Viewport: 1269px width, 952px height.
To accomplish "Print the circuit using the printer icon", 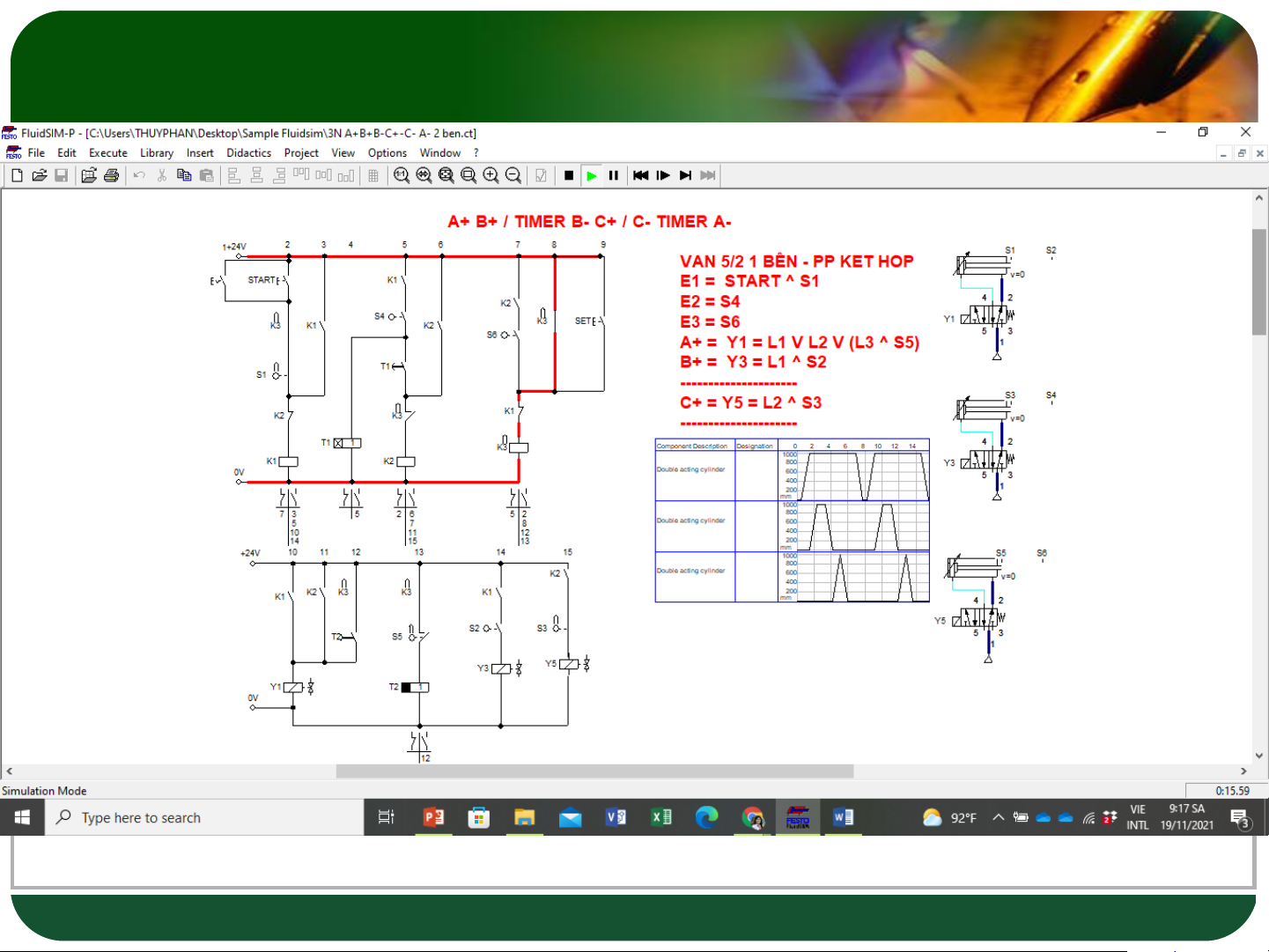I will 111,175.
